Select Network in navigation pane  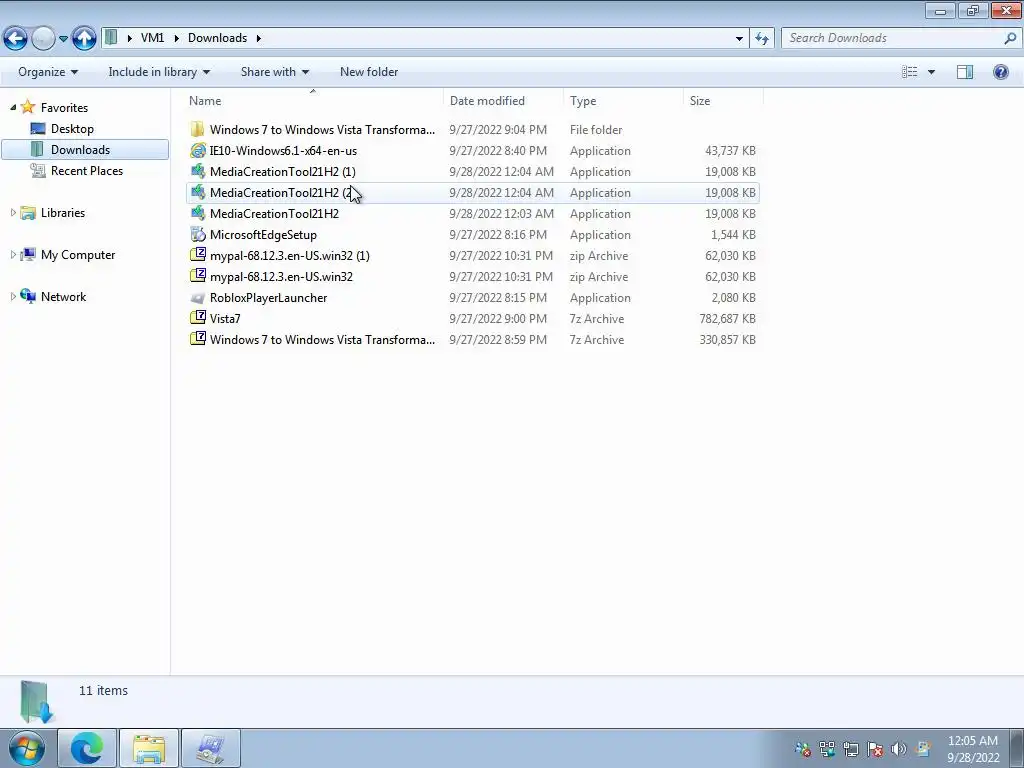pos(63,296)
